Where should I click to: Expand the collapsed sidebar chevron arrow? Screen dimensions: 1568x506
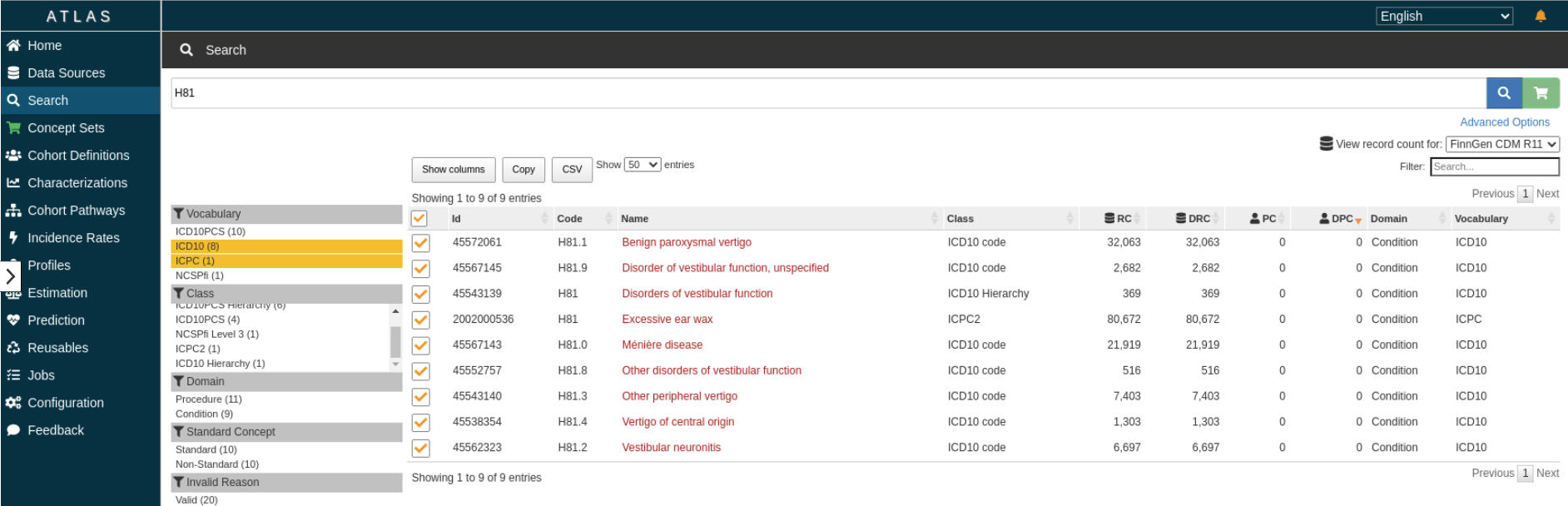10,276
